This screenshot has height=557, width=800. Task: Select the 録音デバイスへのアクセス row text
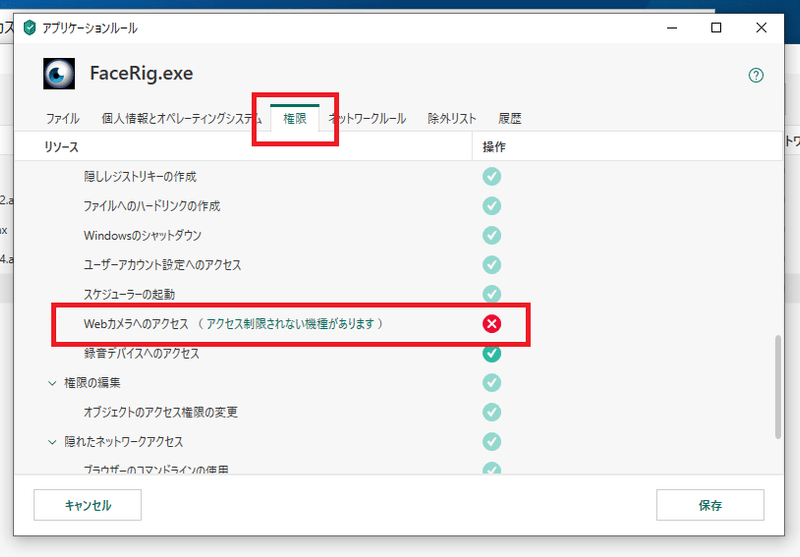pyautogui.click(x=142, y=353)
